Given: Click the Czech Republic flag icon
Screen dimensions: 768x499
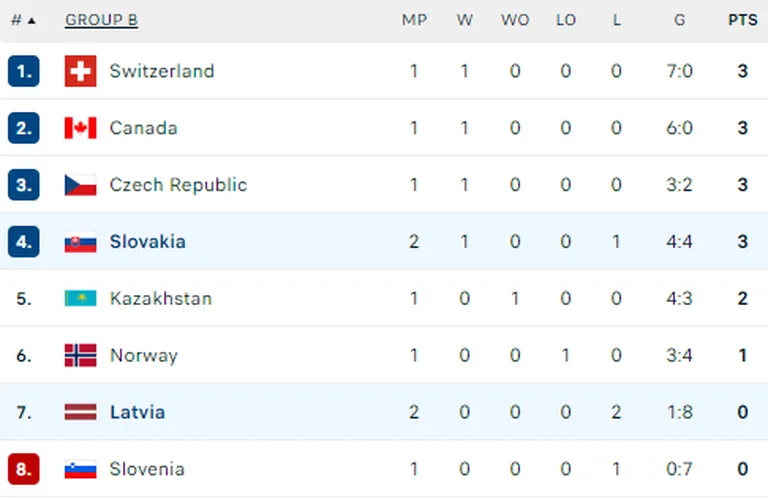Looking at the screenshot, I should click(80, 185).
